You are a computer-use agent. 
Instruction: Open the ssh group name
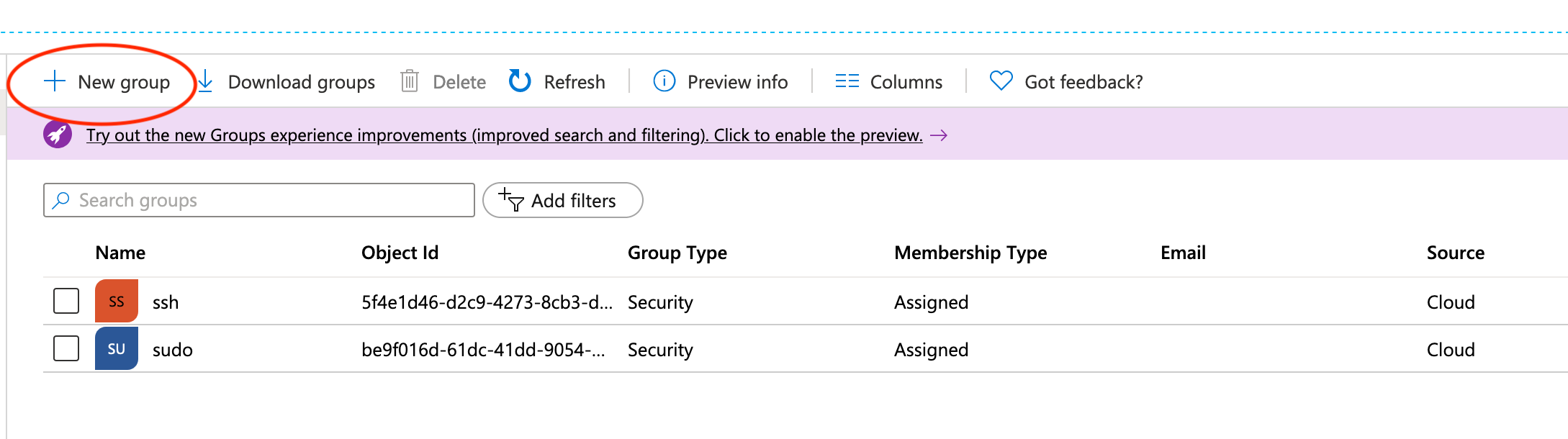[x=166, y=302]
